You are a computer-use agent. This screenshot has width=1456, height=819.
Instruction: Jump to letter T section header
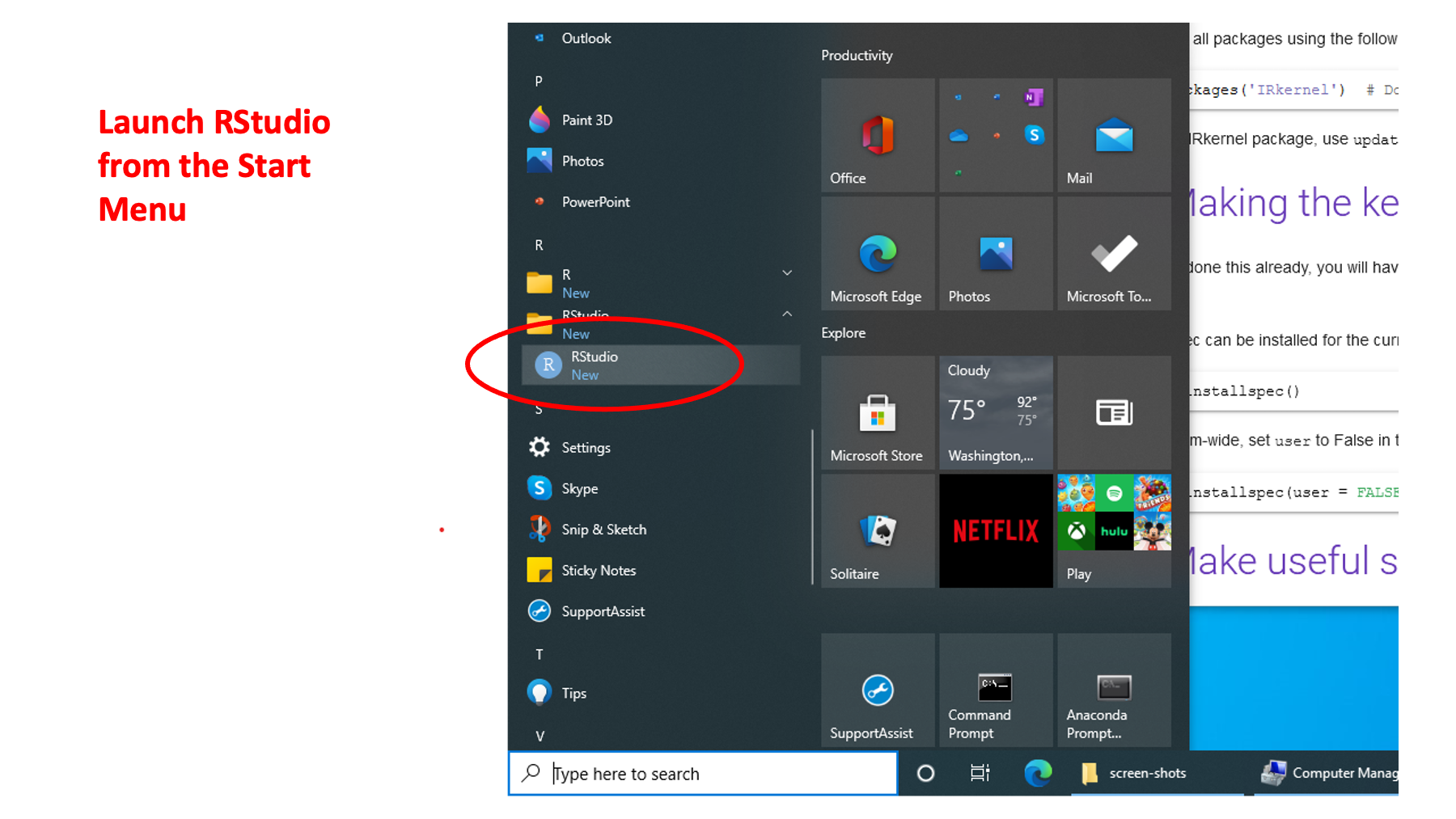click(539, 654)
